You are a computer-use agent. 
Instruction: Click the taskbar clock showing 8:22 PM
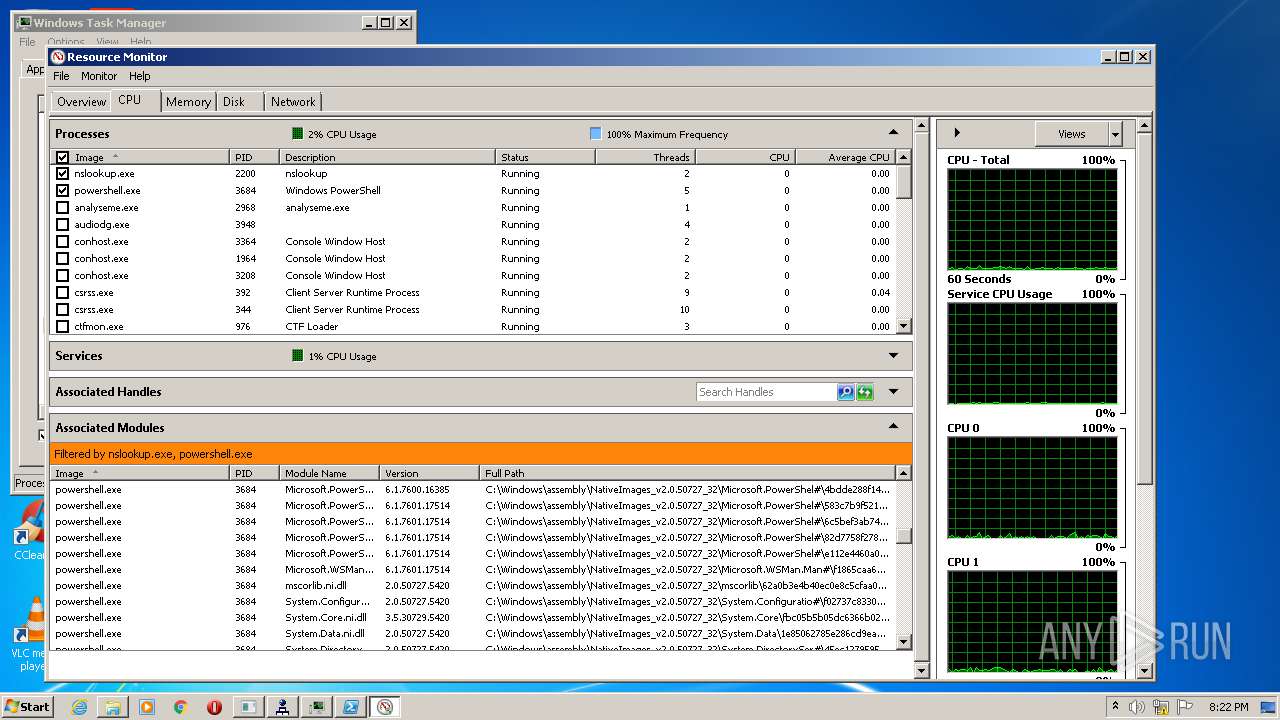pyautogui.click(x=1229, y=707)
